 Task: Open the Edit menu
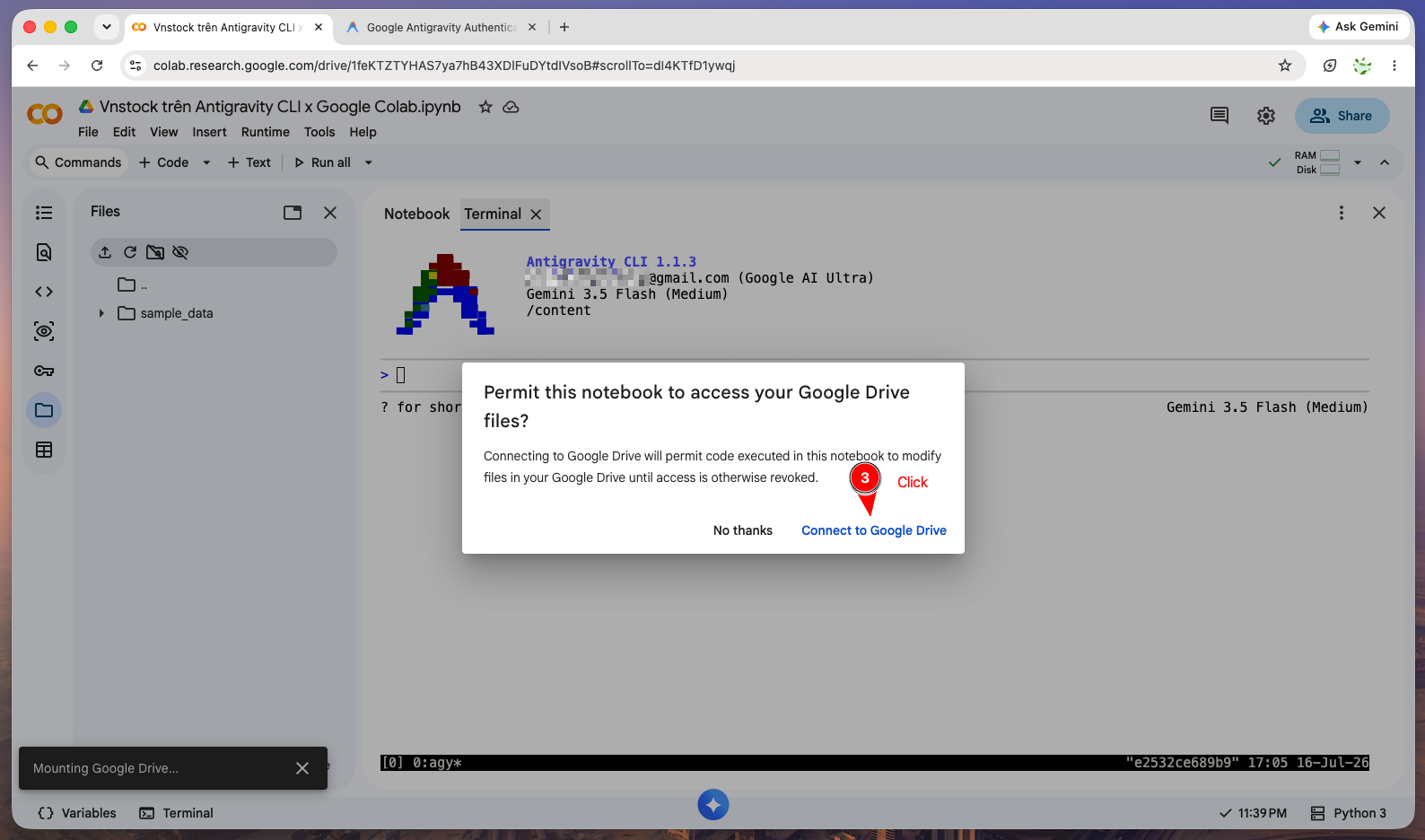(124, 132)
